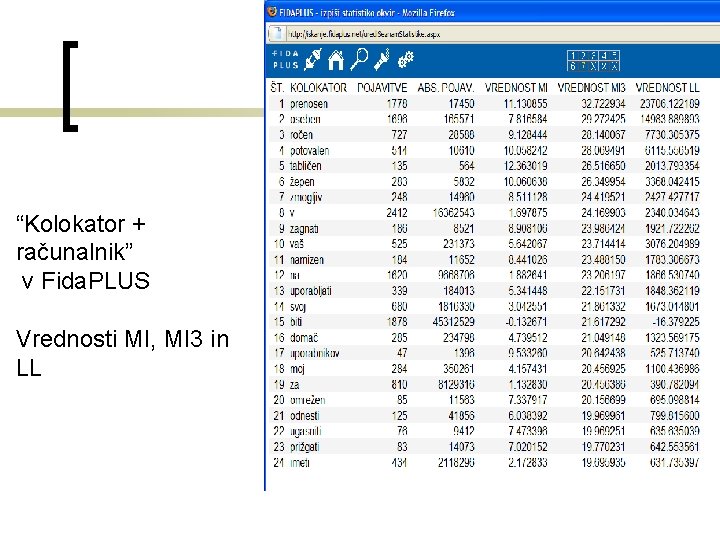Image resolution: width=720 pixels, height=540 pixels.
Task: Select the collocator word 'svoj'
Action: click(x=298, y=307)
